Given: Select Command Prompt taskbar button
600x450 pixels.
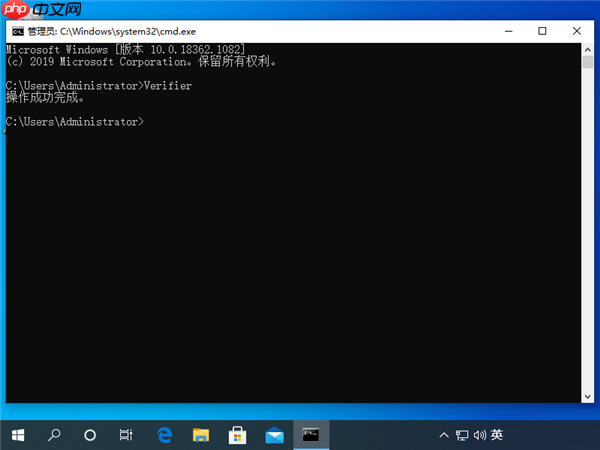Looking at the screenshot, I should (311, 435).
